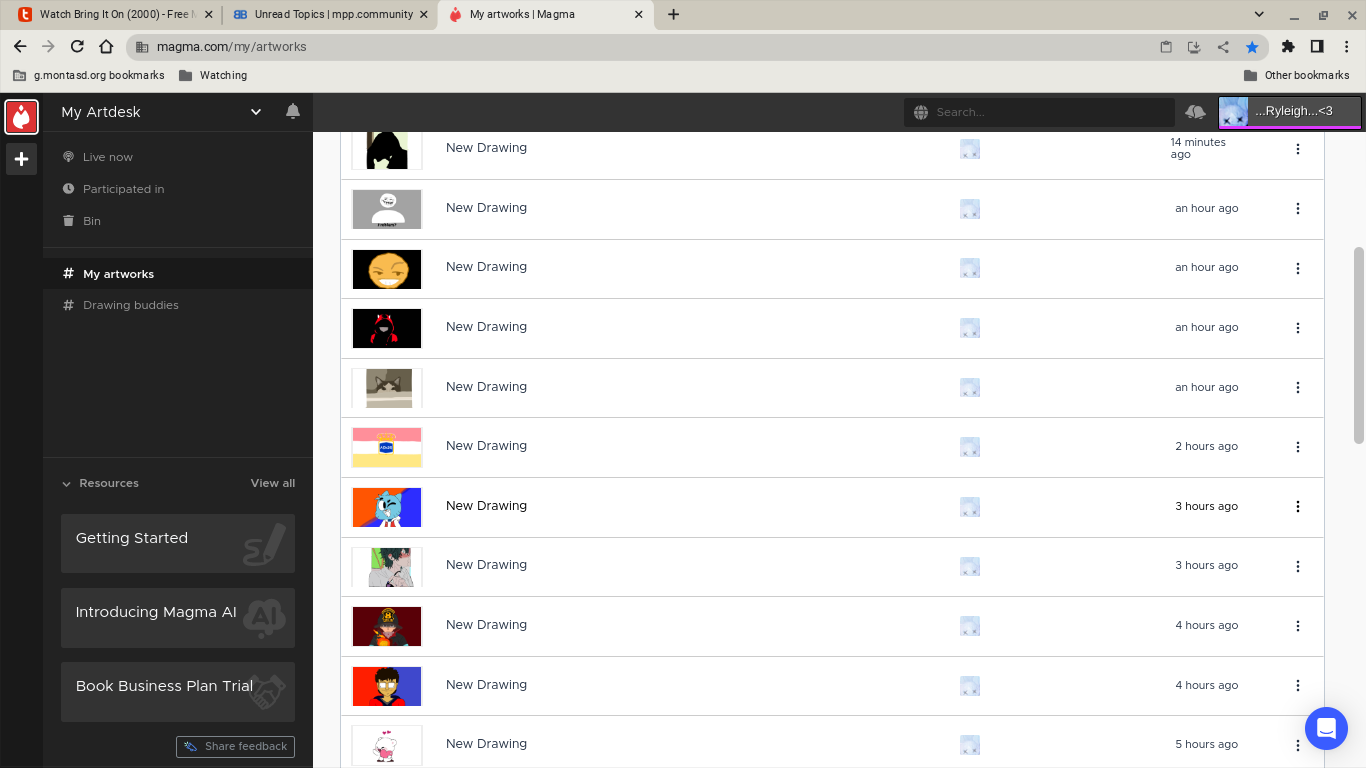This screenshot has height=768, width=1366.
Task: Open options for dark red firefighter drawing
Action: click(1298, 626)
